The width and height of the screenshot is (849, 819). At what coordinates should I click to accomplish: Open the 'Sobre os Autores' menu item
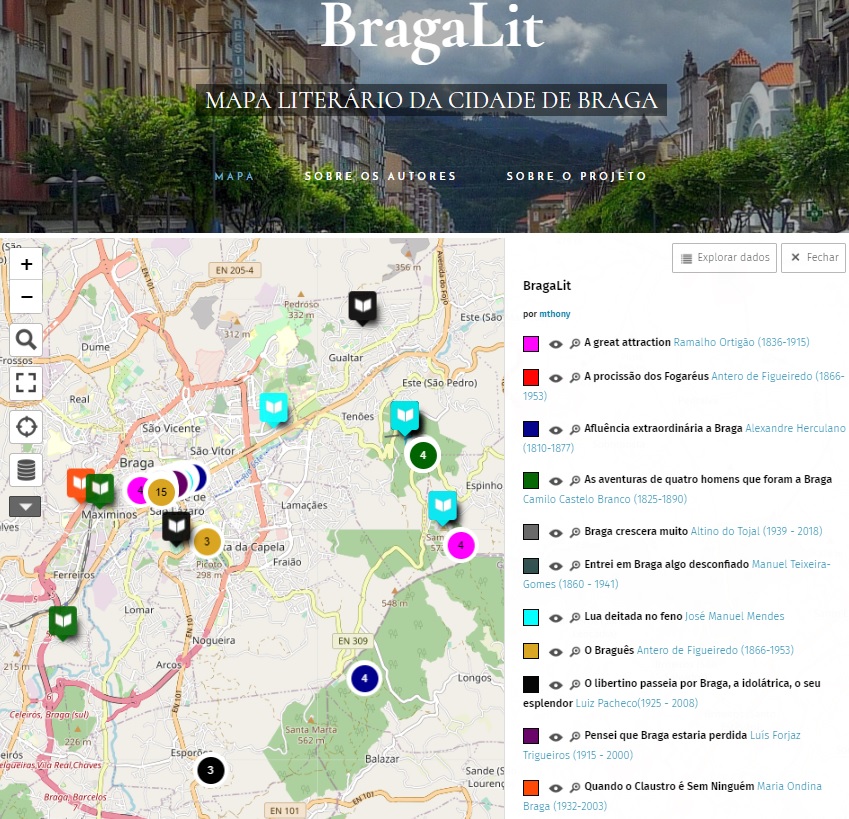380,177
